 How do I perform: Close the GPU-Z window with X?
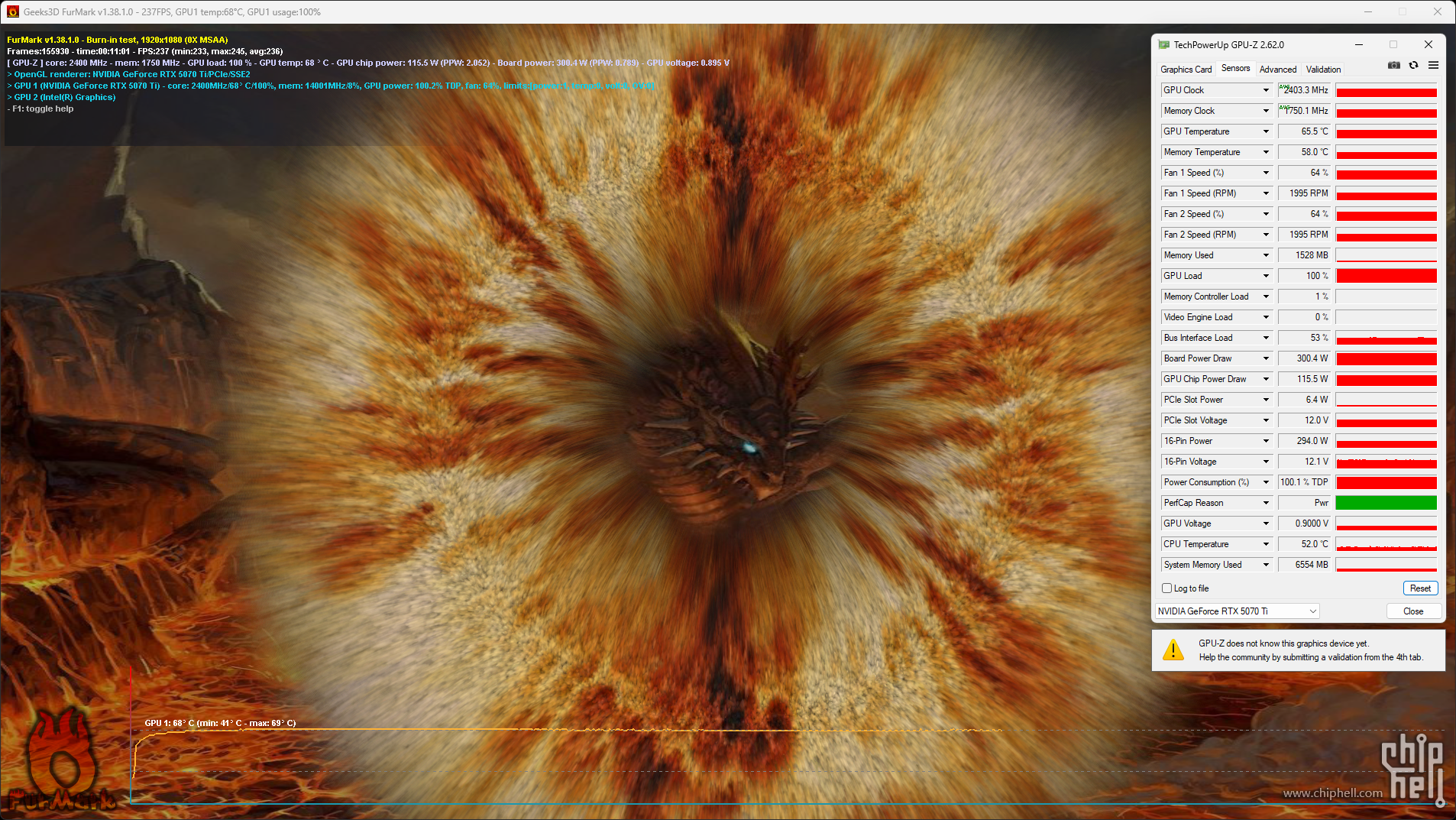click(1428, 45)
